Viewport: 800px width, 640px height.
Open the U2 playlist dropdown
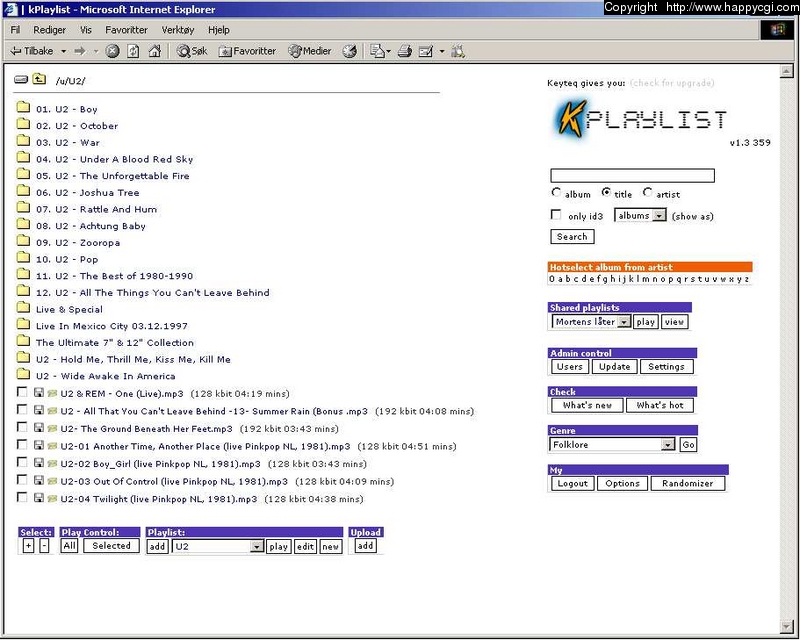click(218, 547)
